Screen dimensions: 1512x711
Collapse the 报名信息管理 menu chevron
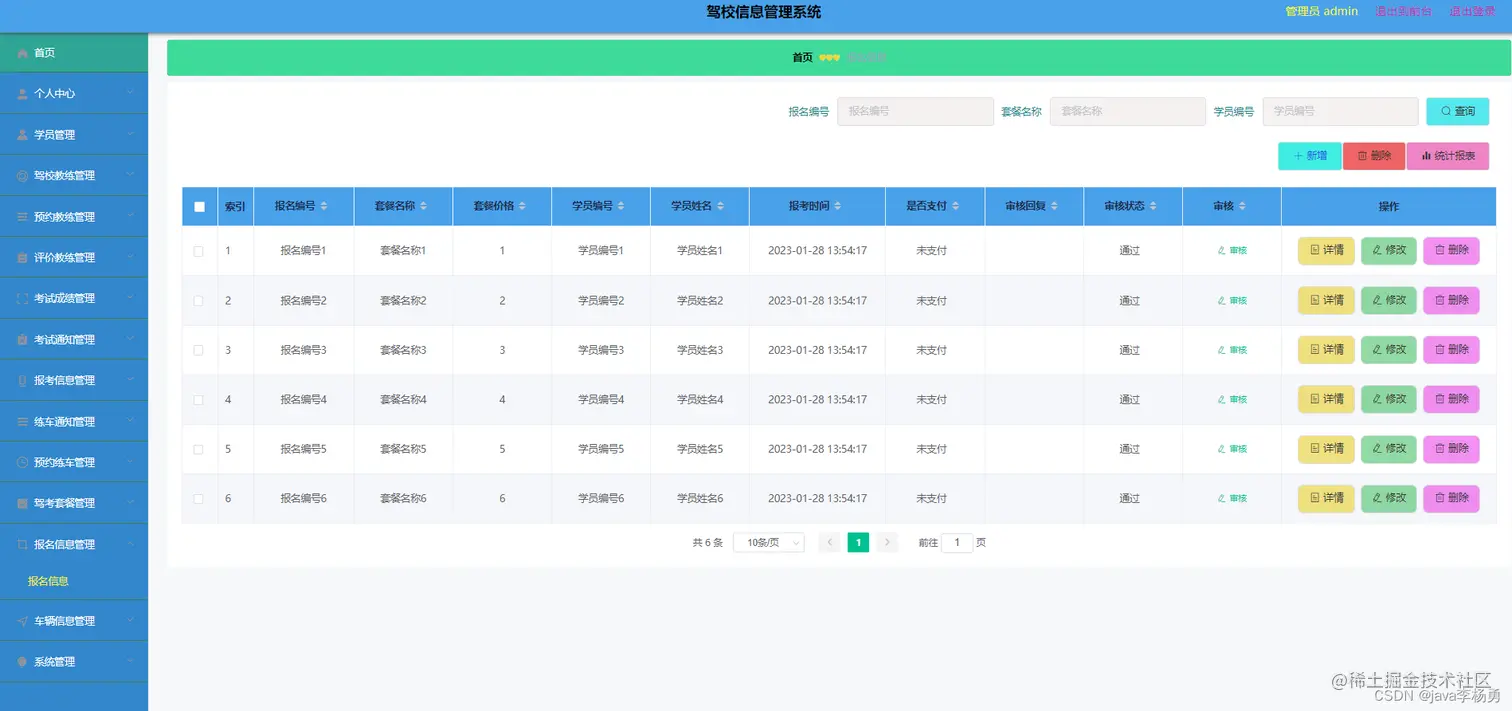[x=131, y=544]
